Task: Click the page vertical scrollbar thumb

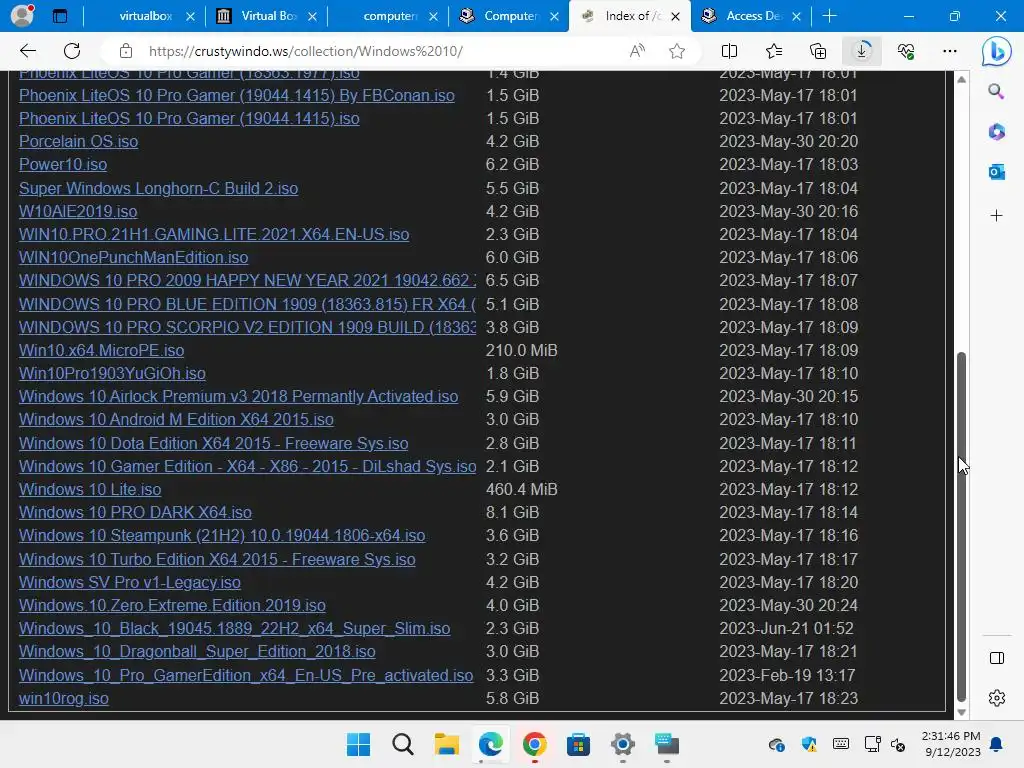Action: 961,526
